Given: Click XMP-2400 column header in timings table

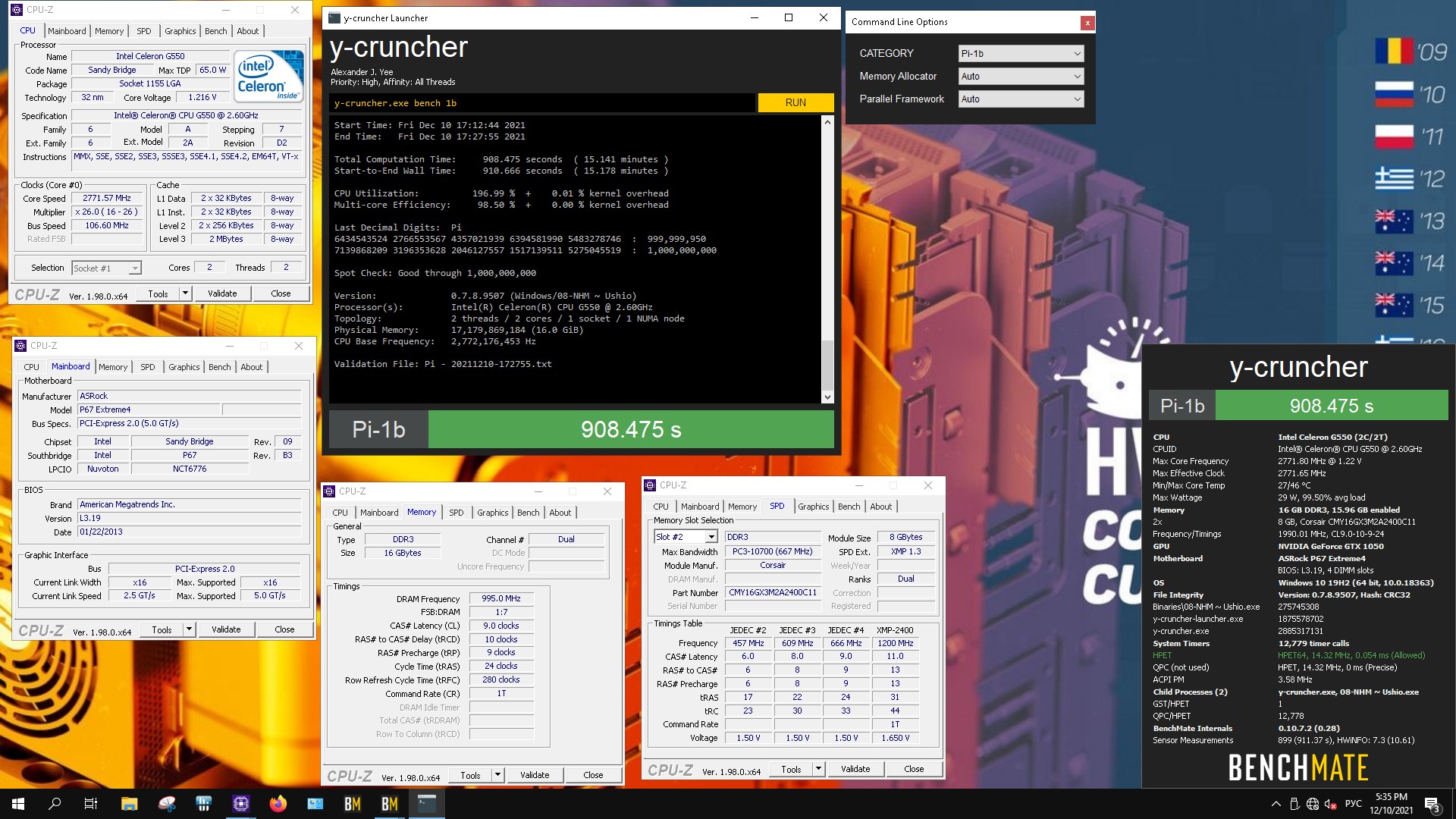Looking at the screenshot, I should [x=895, y=630].
